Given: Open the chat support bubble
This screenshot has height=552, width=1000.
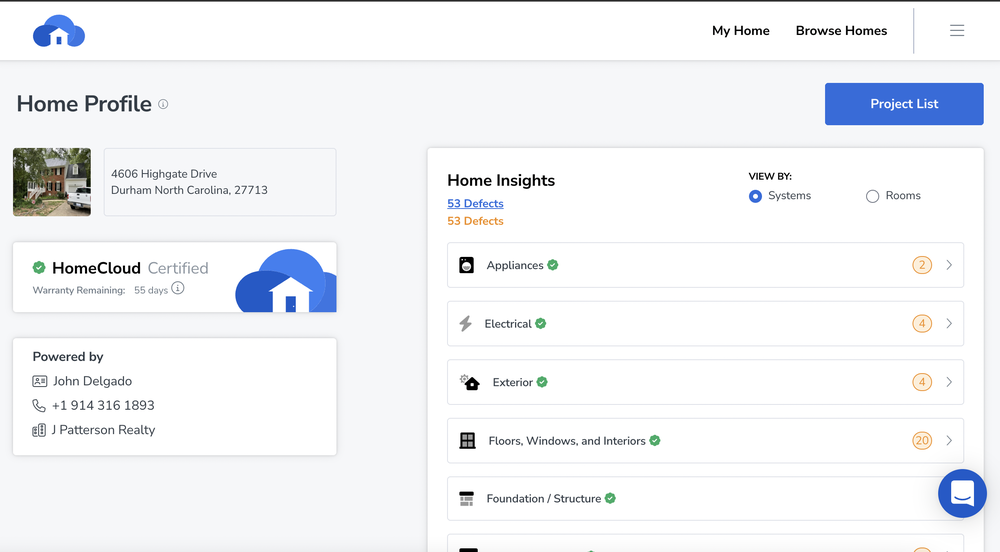Looking at the screenshot, I should [962, 493].
